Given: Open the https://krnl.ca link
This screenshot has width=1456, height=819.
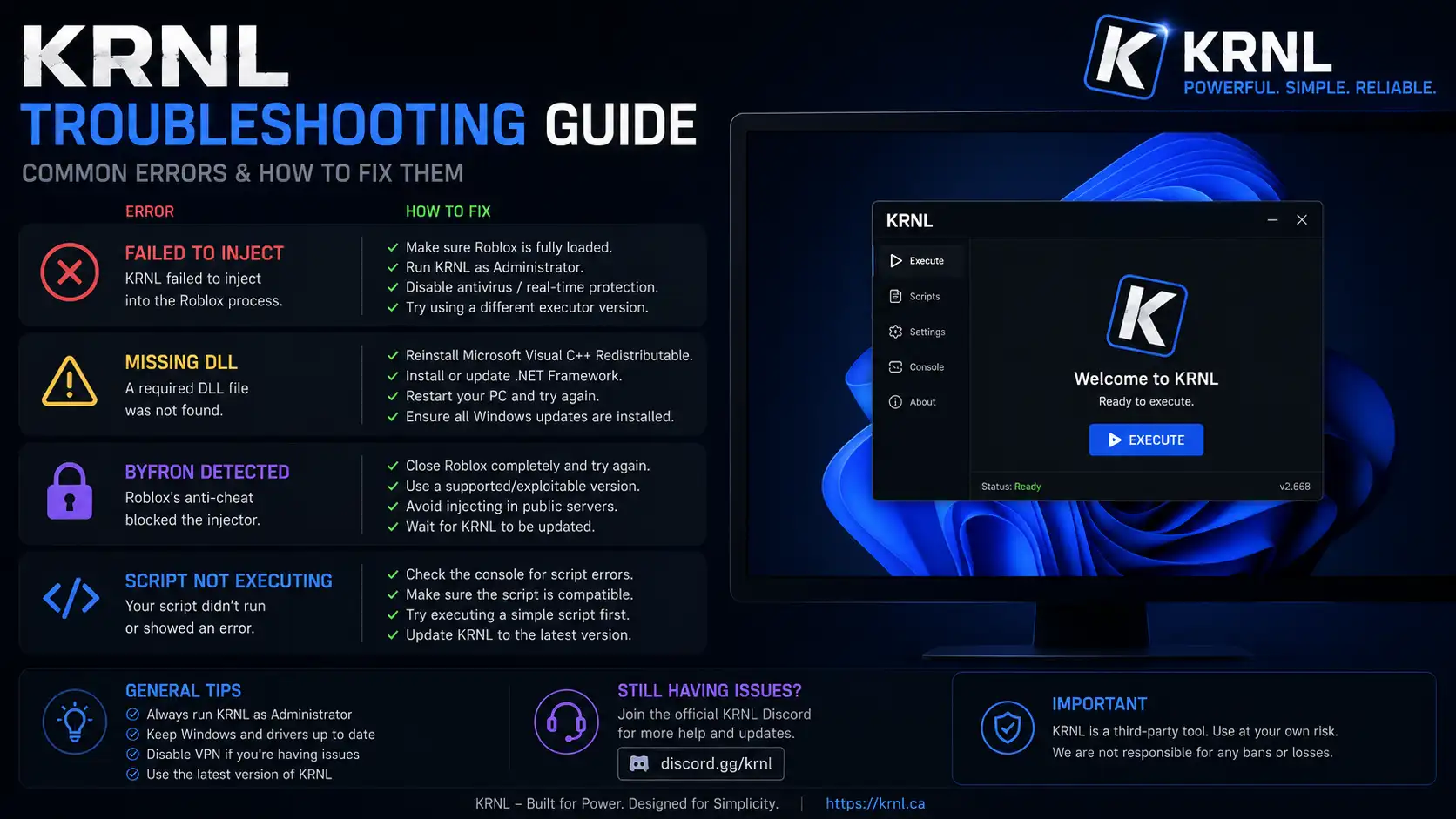Looking at the screenshot, I should coord(875,804).
